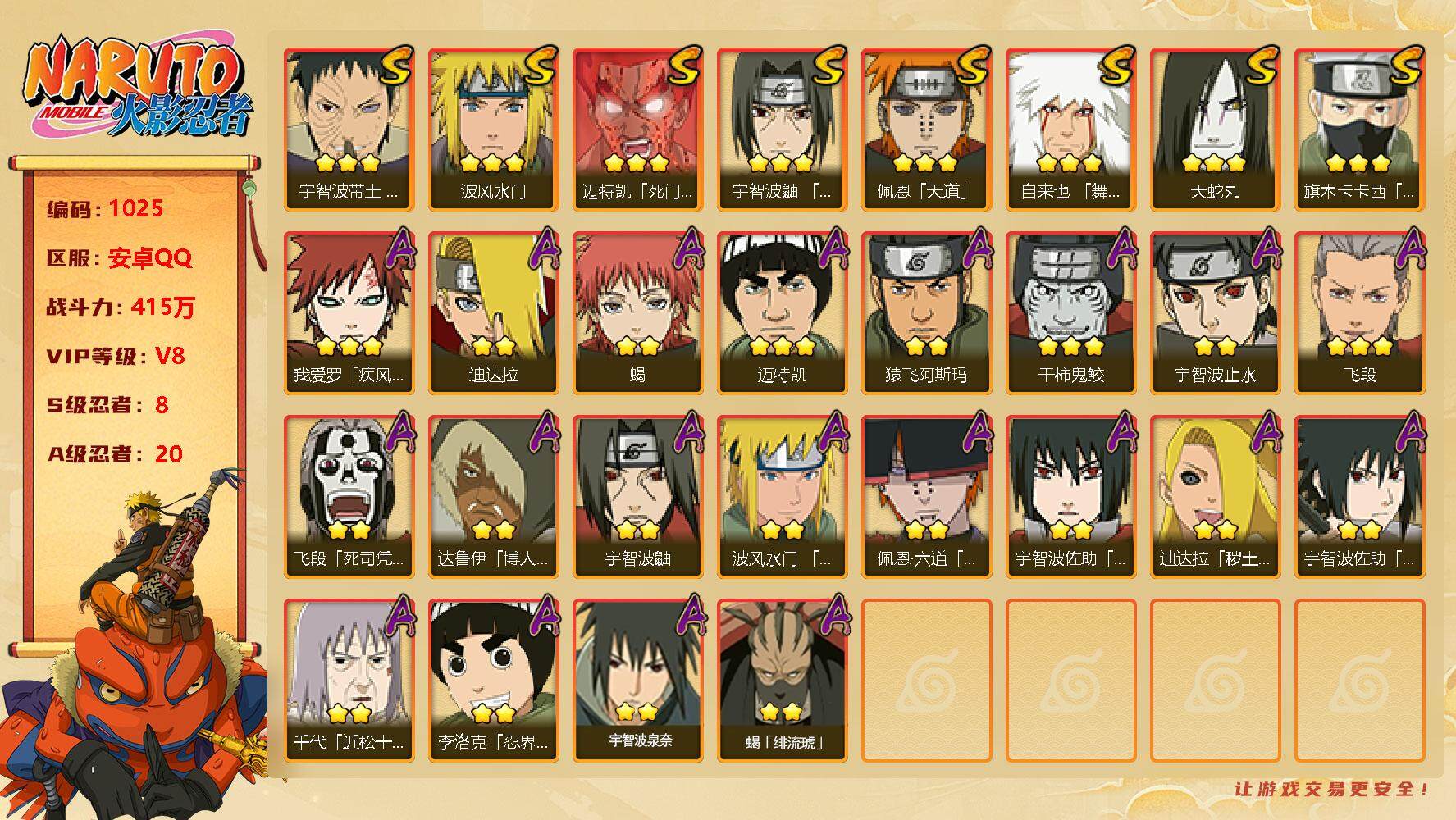The height and width of the screenshot is (820, 1456).
Task: Open the 蝎「绯流琥」 card
Action: (782, 681)
